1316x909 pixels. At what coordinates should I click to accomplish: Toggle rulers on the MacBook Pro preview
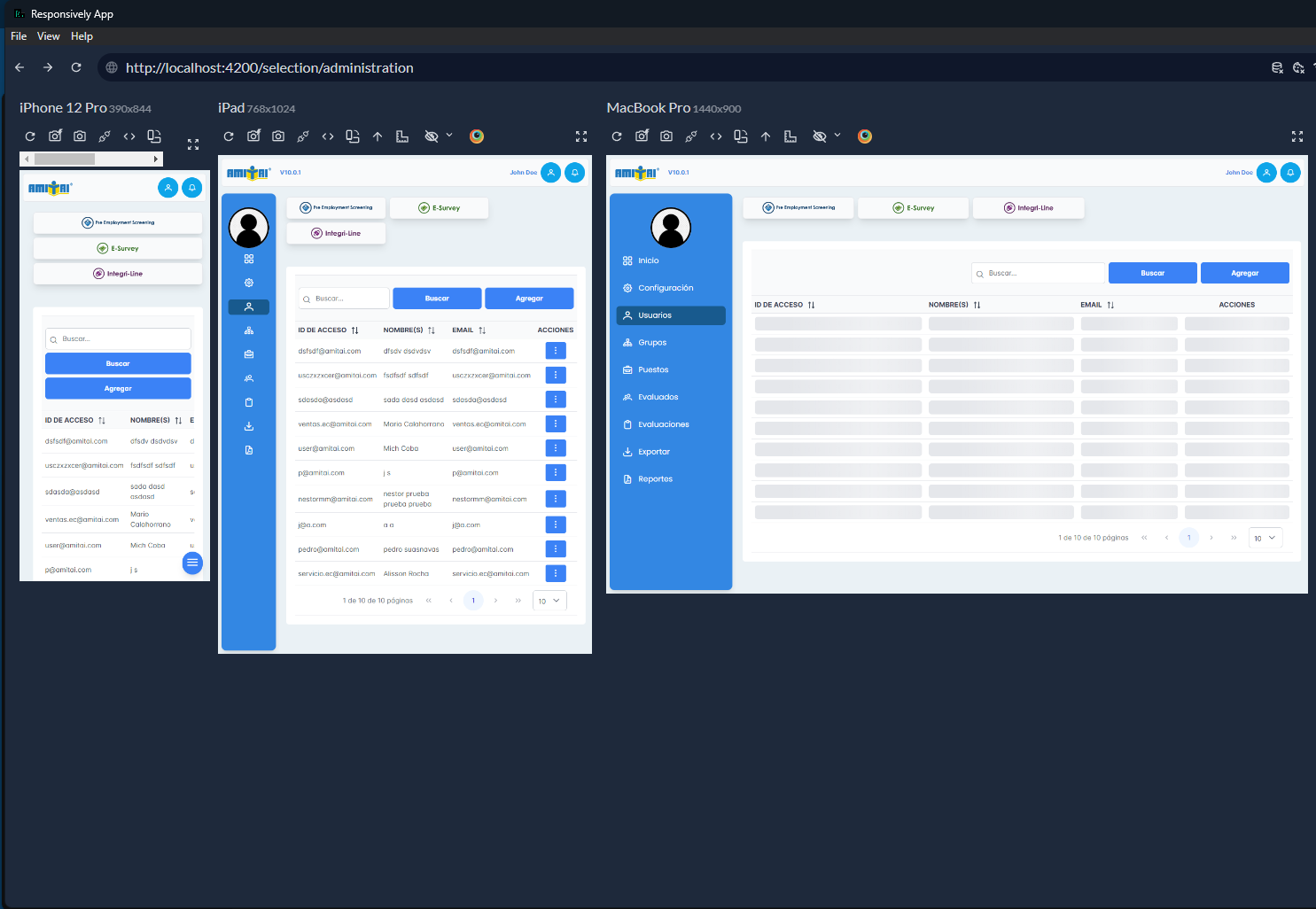point(790,136)
